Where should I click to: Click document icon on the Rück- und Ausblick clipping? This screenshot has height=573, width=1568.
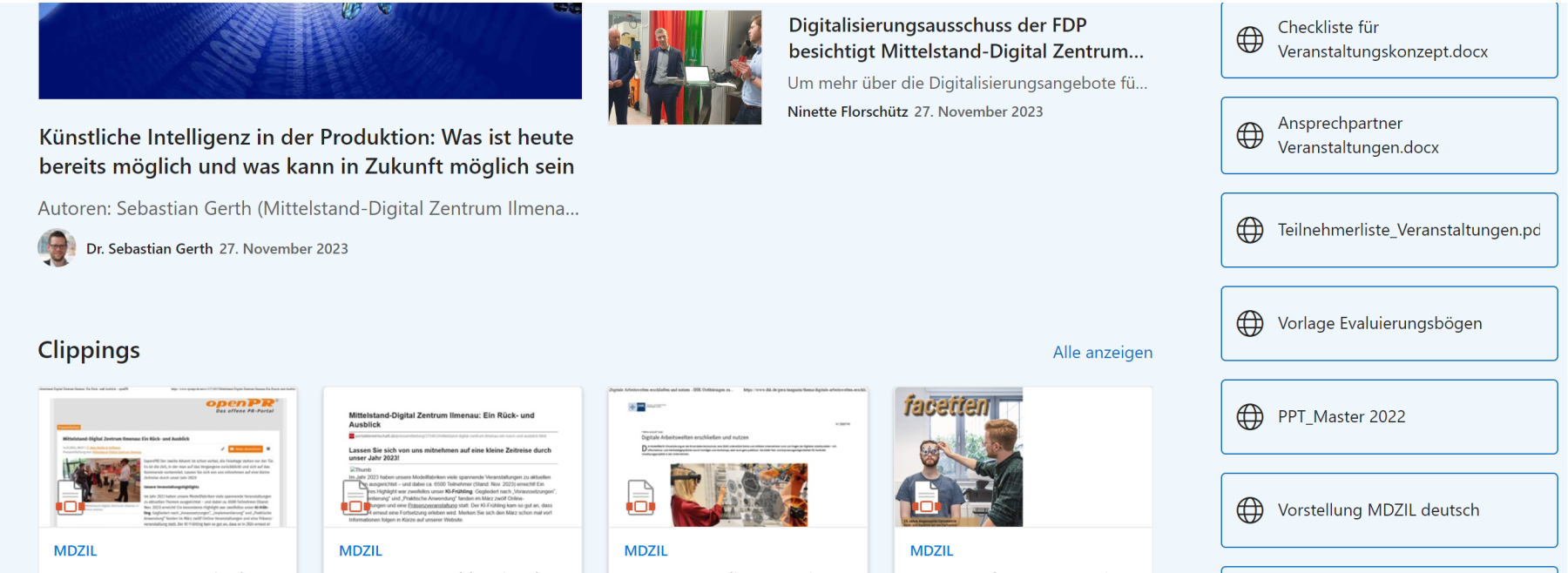click(355, 497)
